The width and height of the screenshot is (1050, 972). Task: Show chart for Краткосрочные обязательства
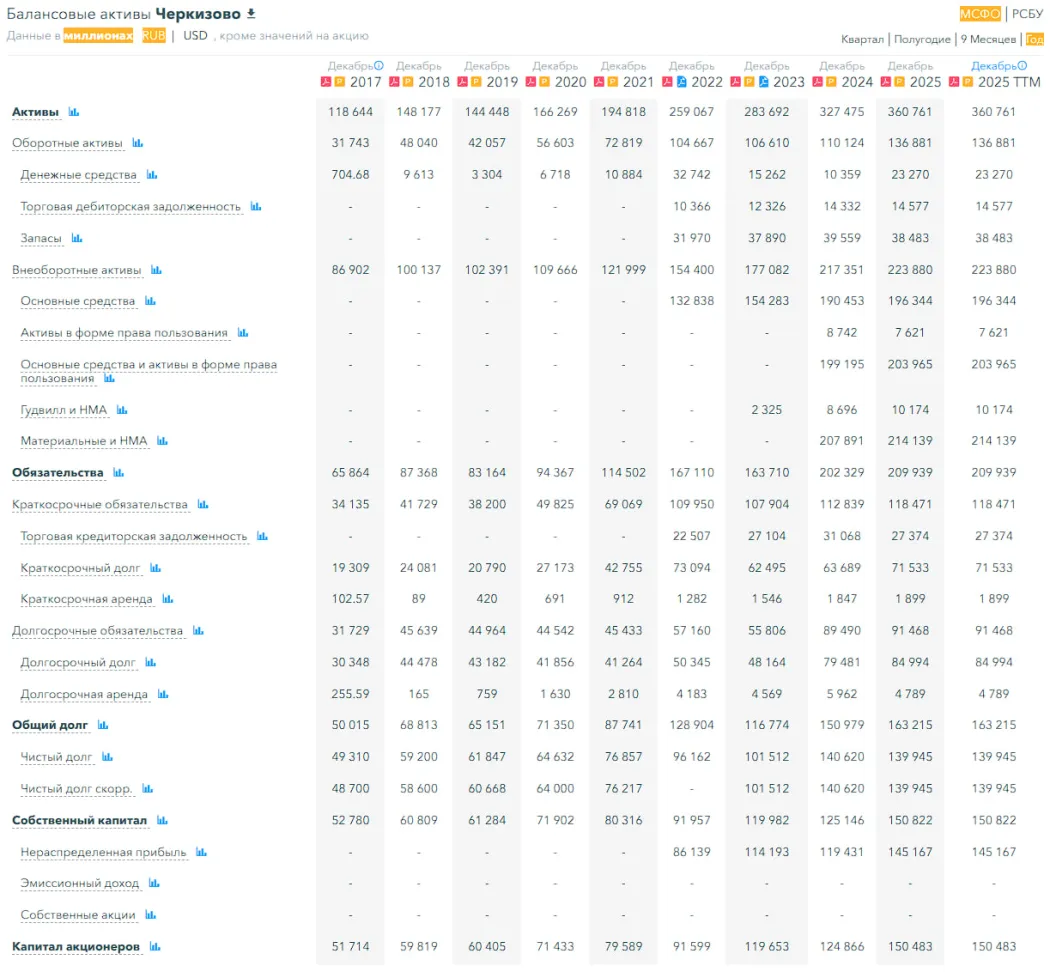click(203, 504)
